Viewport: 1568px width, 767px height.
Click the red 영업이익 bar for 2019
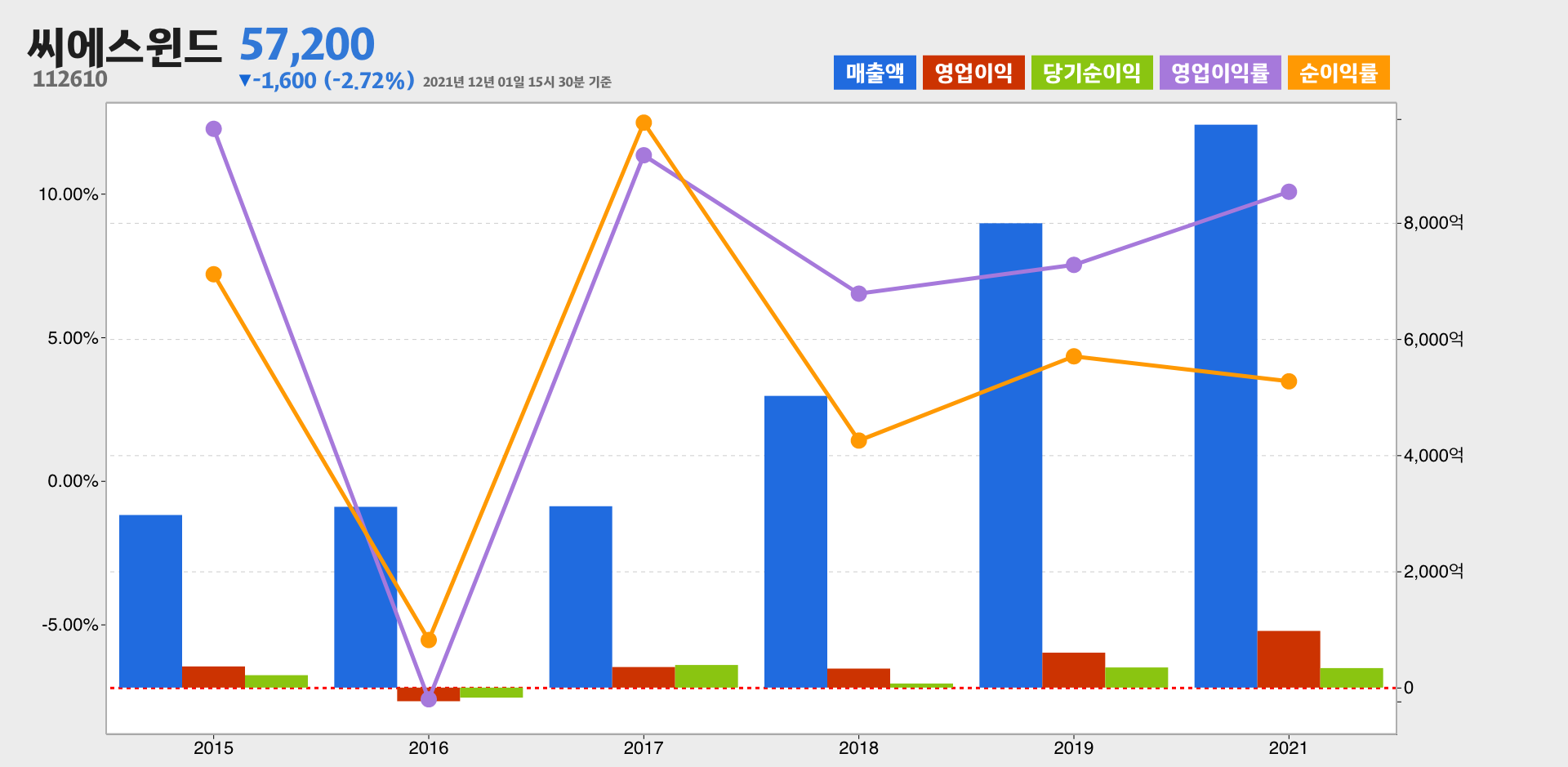(1074, 670)
